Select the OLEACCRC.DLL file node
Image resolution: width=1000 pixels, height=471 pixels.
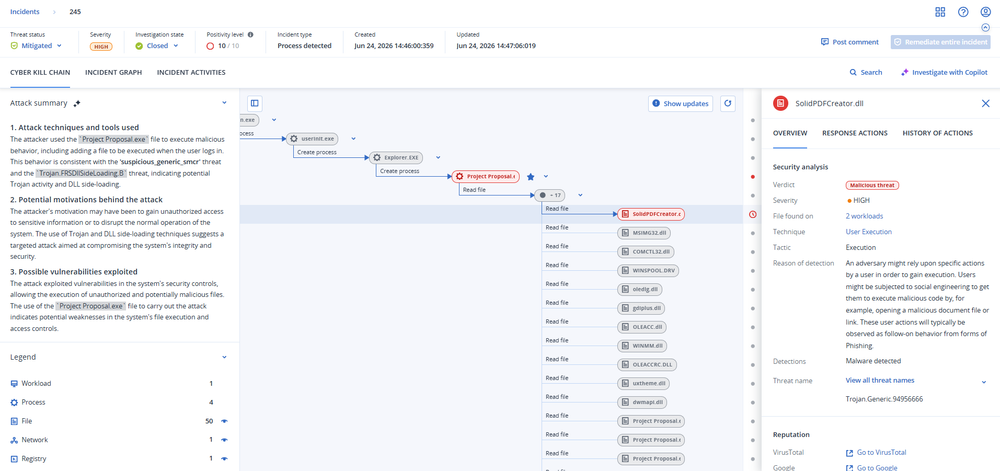646,365
